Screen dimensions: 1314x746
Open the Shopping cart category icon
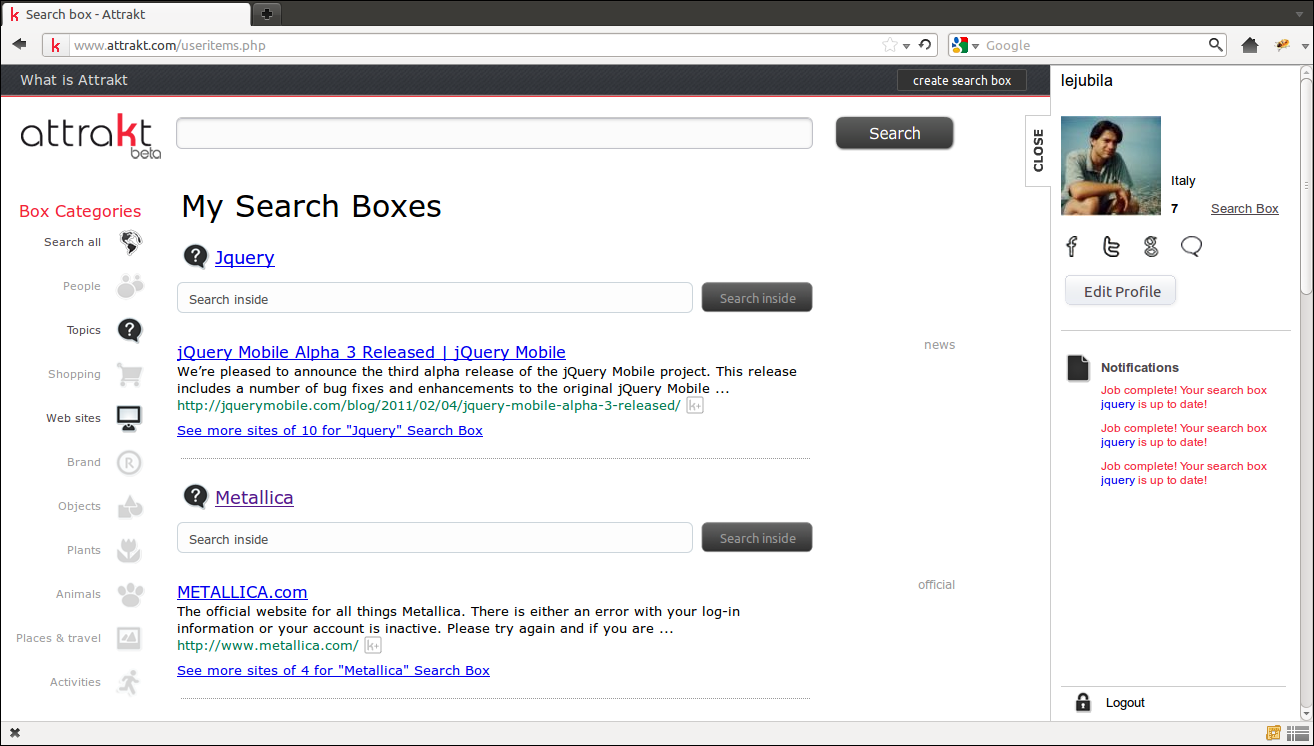[x=129, y=374]
